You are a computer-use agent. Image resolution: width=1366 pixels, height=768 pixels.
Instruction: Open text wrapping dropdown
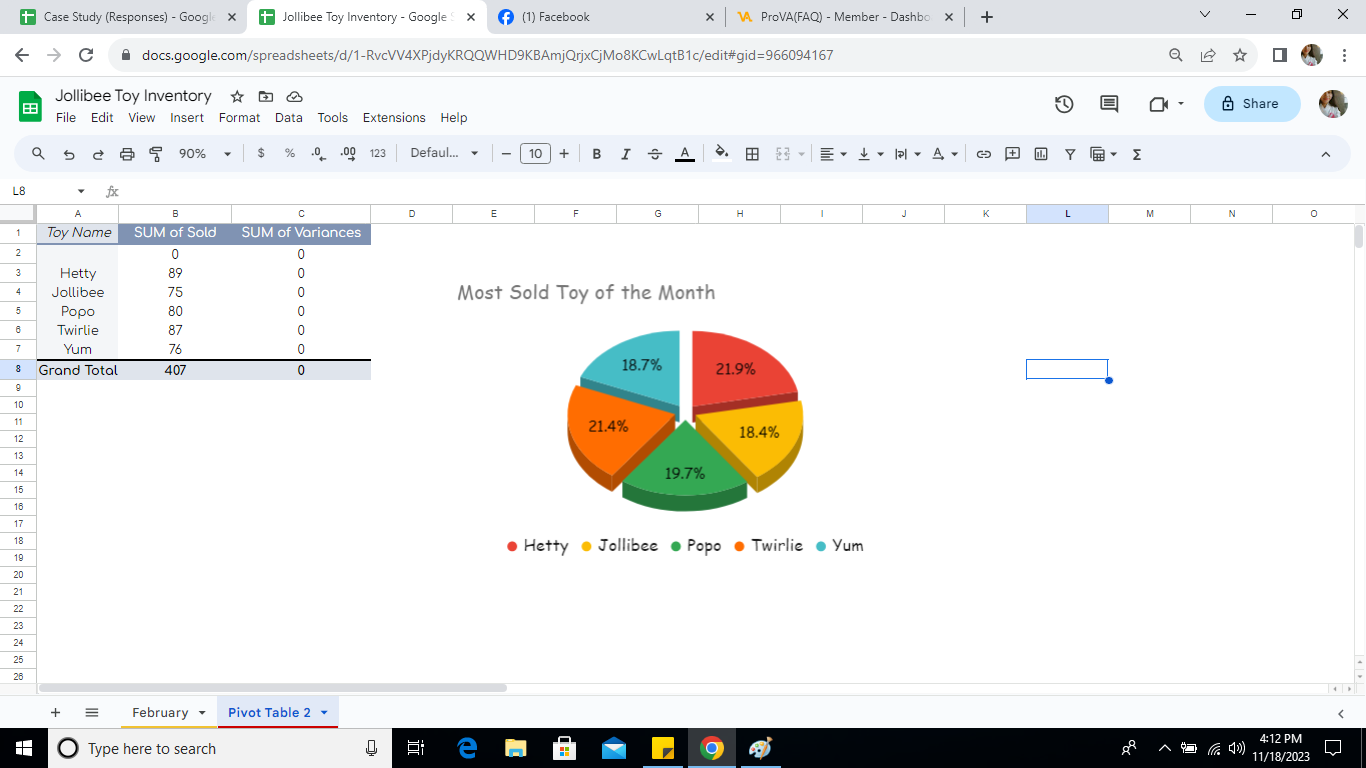point(908,154)
